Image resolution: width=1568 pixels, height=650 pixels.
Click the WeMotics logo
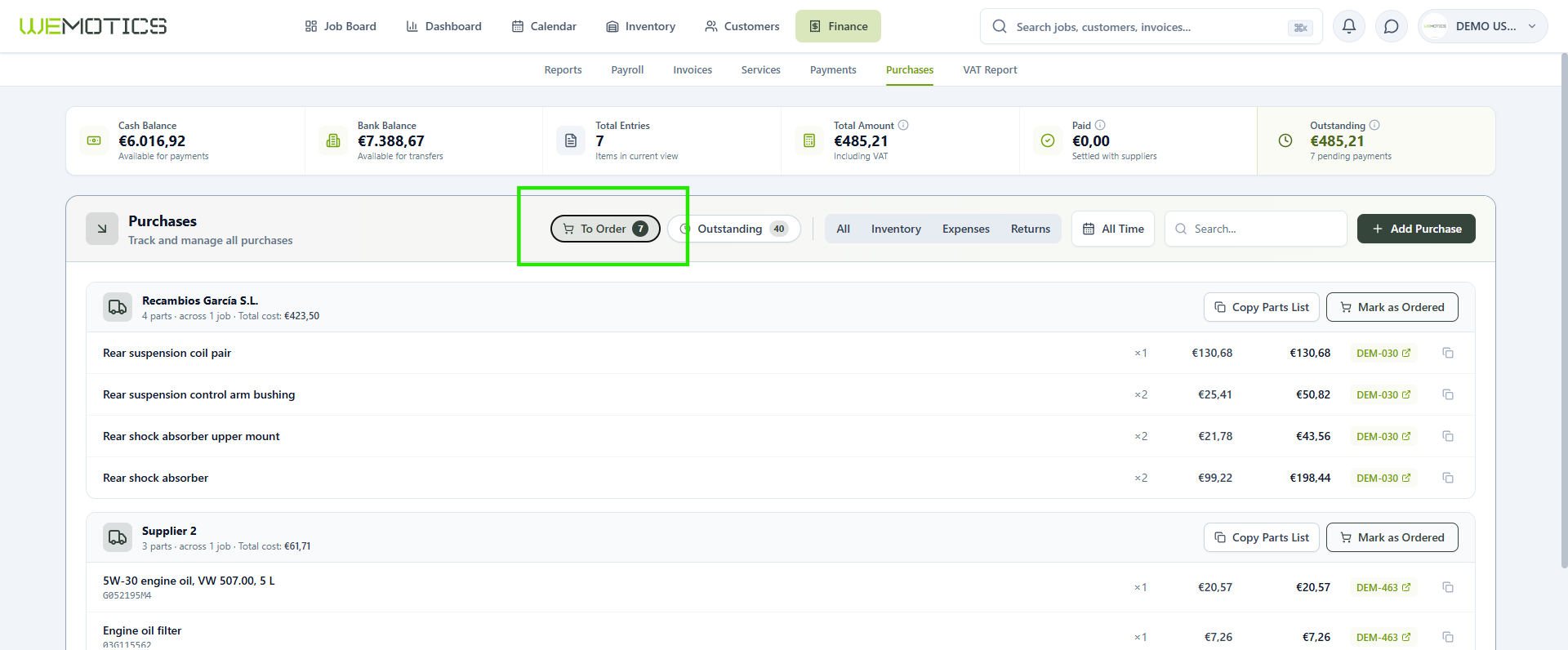[93, 26]
